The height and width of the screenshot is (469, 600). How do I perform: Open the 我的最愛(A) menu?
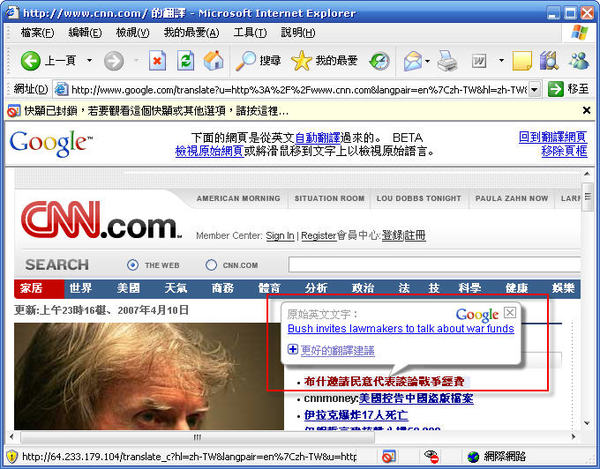pyautogui.click(x=191, y=33)
